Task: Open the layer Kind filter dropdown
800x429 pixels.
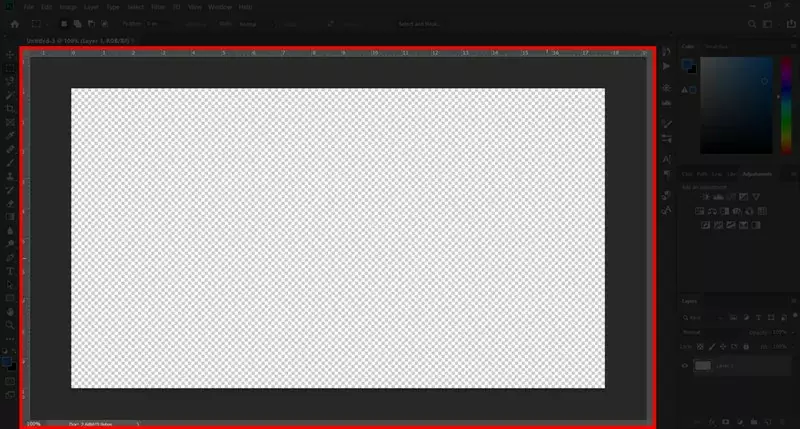Action: point(703,318)
